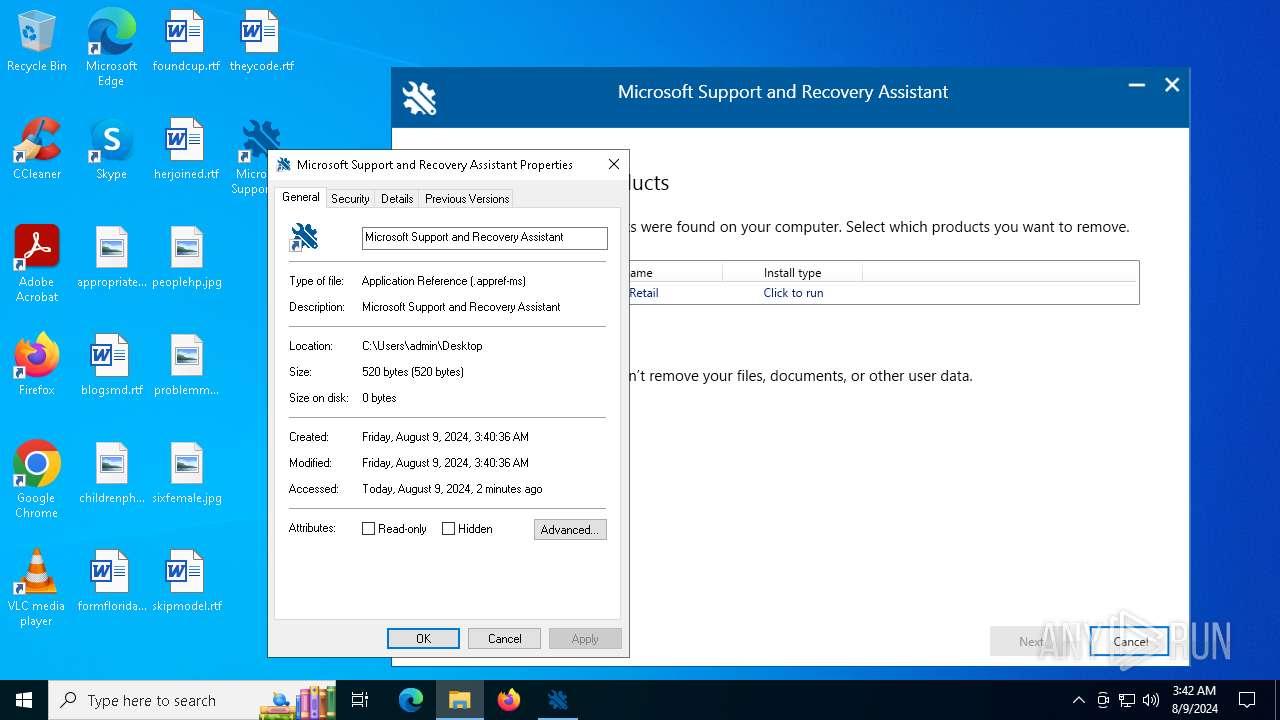Open the CCleaner desktop shortcut
This screenshot has height=720, width=1280.
(37, 150)
